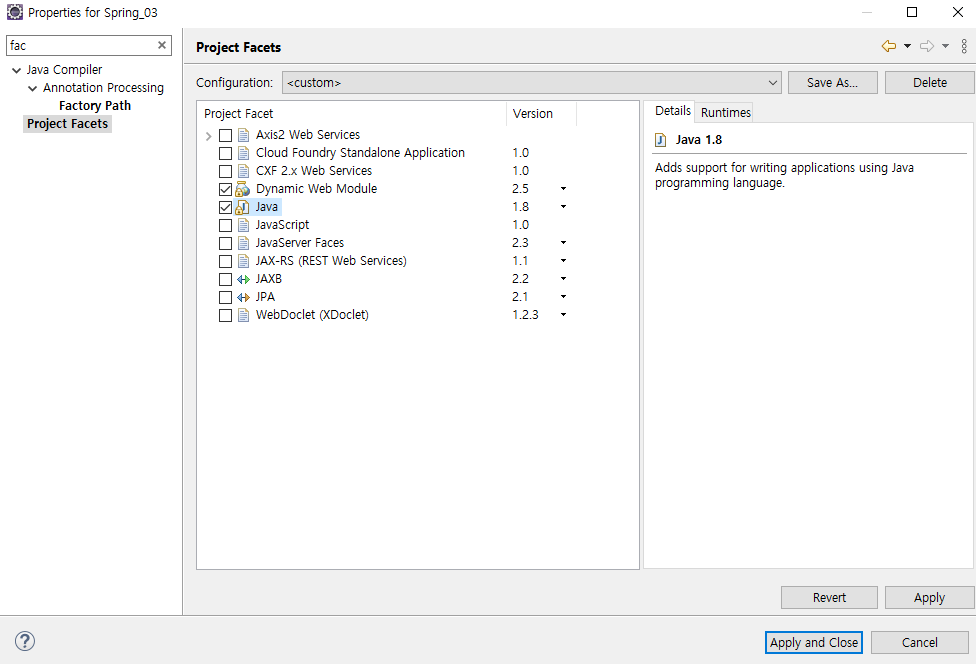This screenshot has height=664, width=976.
Task: Click the Axis2 Web Services facet icon
Action: pos(243,135)
